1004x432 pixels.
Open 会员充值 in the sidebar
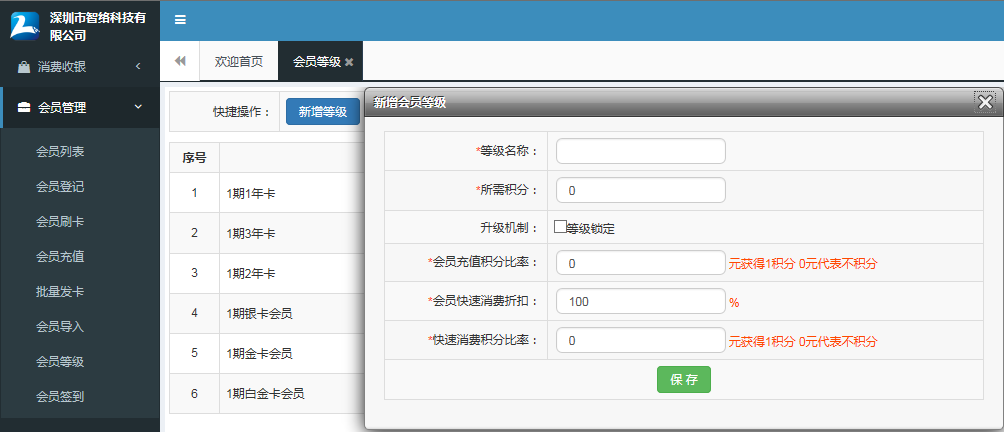click(60, 257)
